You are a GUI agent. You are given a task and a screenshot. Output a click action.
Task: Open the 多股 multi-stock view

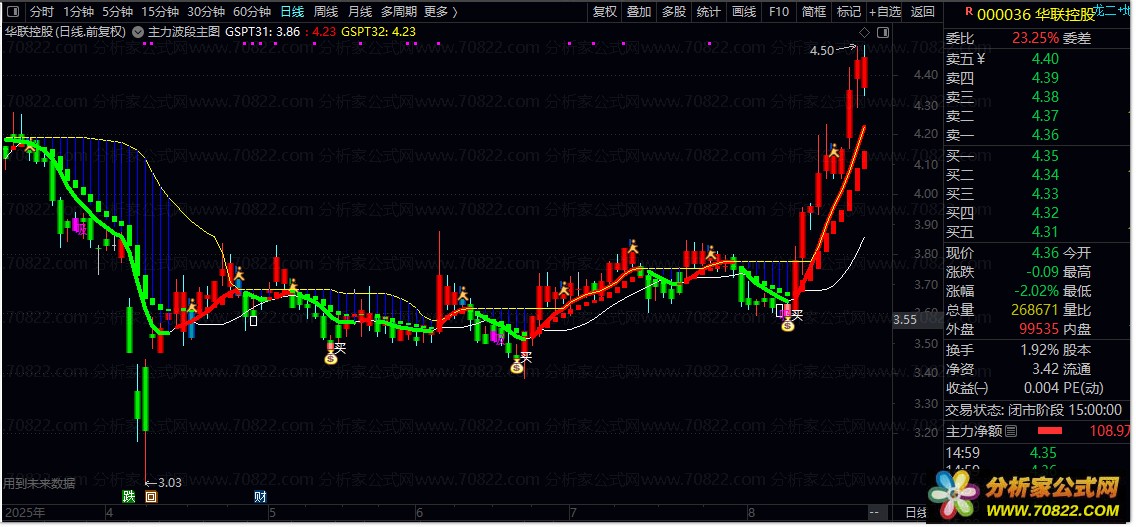(674, 12)
